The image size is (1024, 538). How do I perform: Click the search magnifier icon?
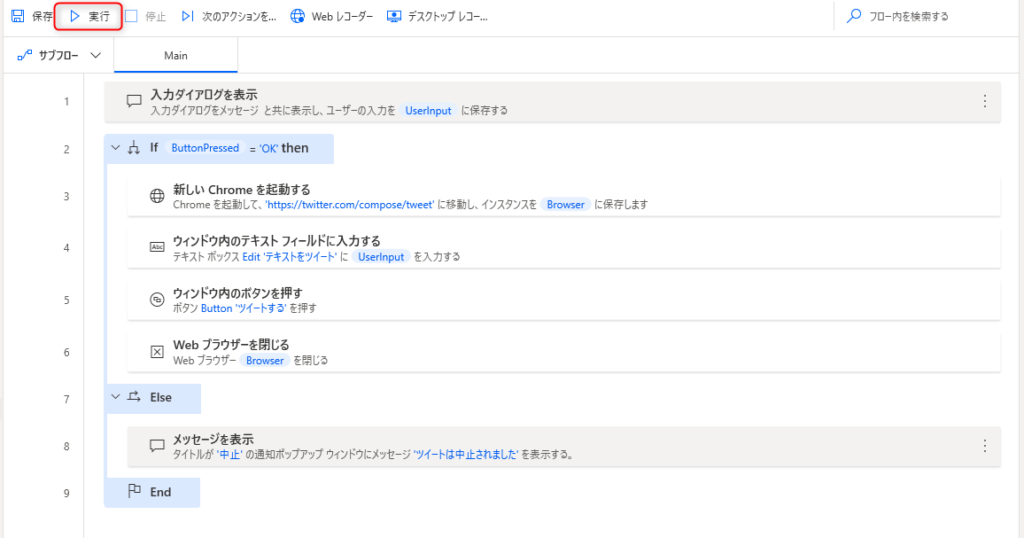click(x=854, y=16)
